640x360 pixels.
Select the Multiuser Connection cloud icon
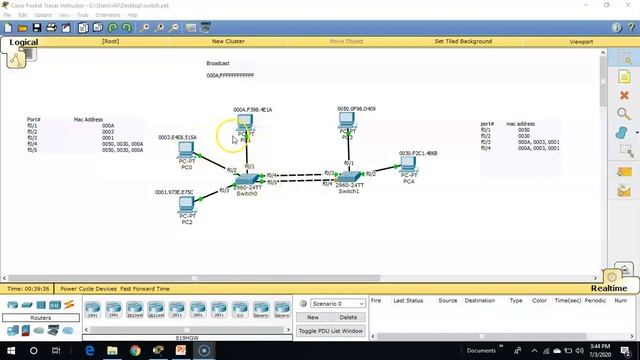pos(68,330)
